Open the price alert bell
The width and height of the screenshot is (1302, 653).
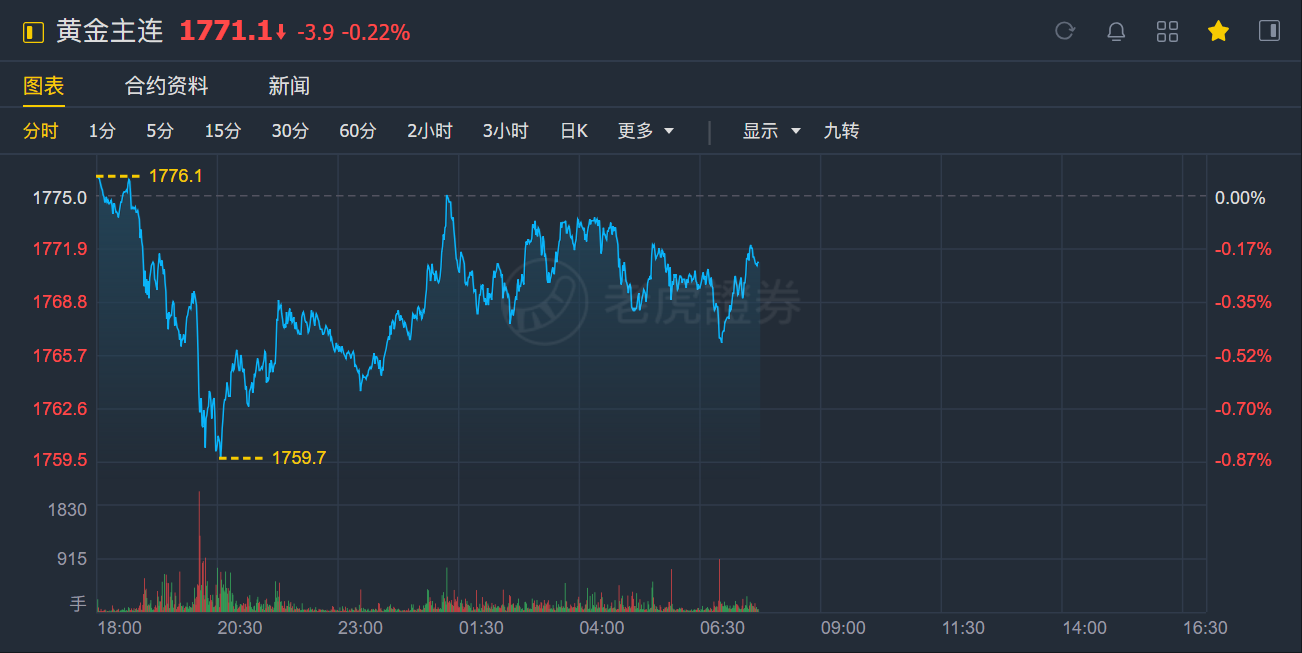(1116, 31)
